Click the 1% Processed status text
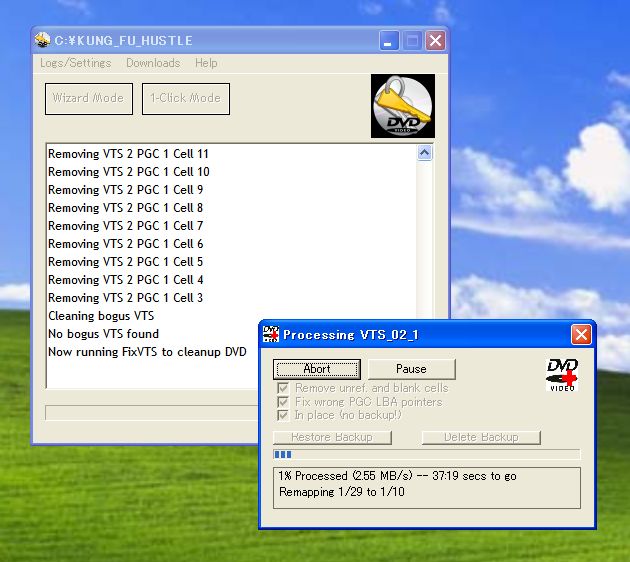The image size is (630, 562). pyautogui.click(x=397, y=476)
